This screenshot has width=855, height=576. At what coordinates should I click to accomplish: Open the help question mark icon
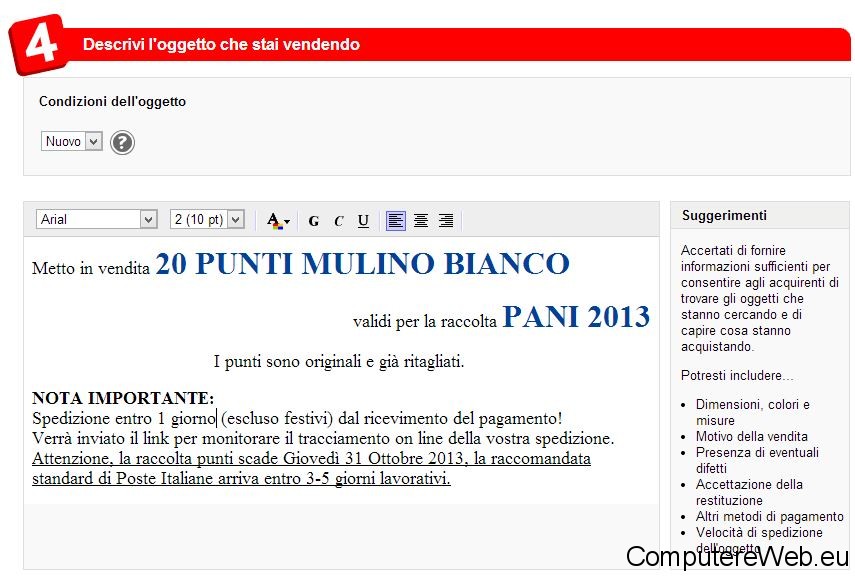pyautogui.click(x=122, y=143)
